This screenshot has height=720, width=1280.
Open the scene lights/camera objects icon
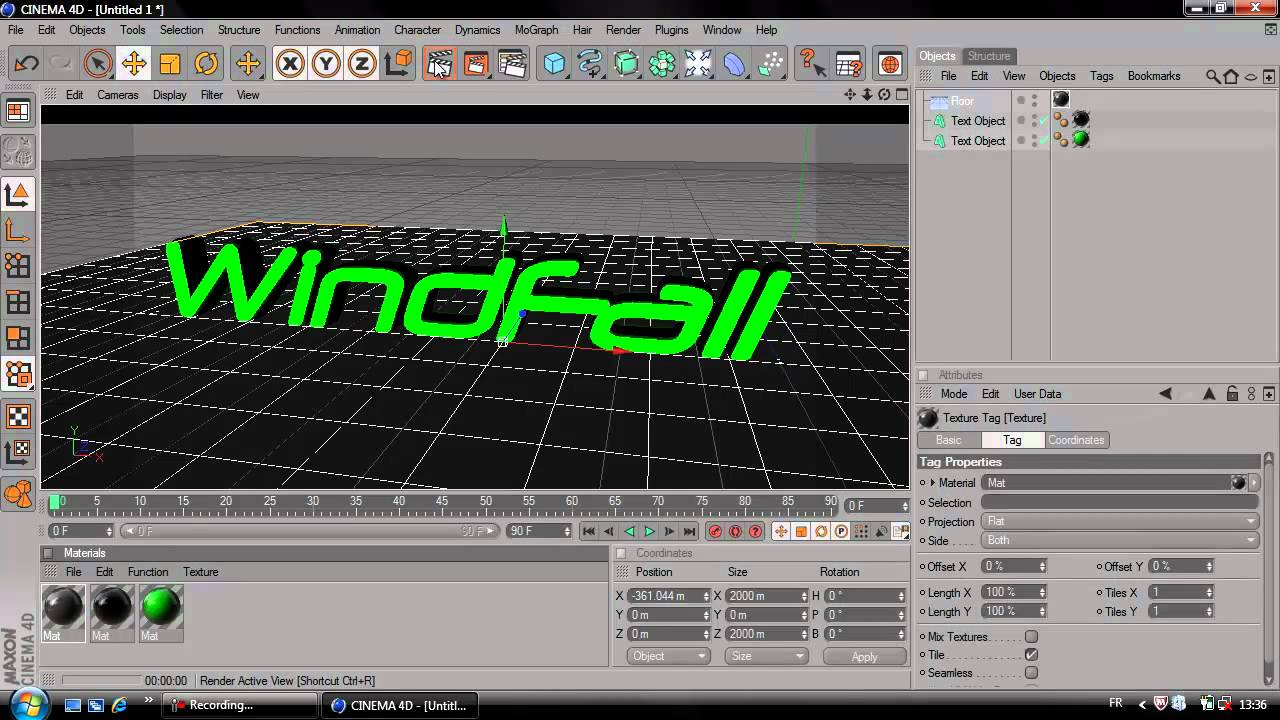point(698,65)
